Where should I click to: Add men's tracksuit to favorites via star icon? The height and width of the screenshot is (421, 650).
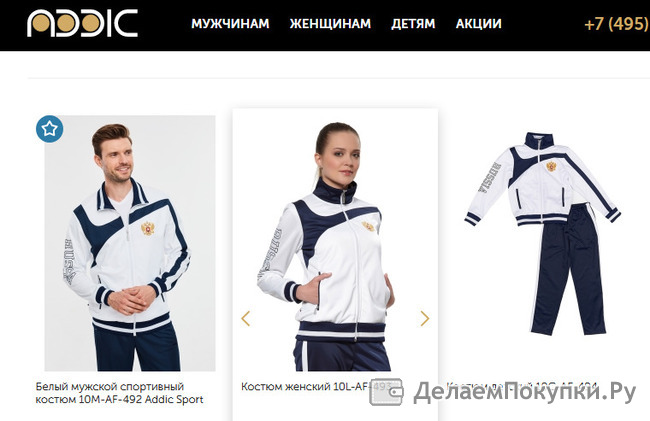[x=50, y=129]
